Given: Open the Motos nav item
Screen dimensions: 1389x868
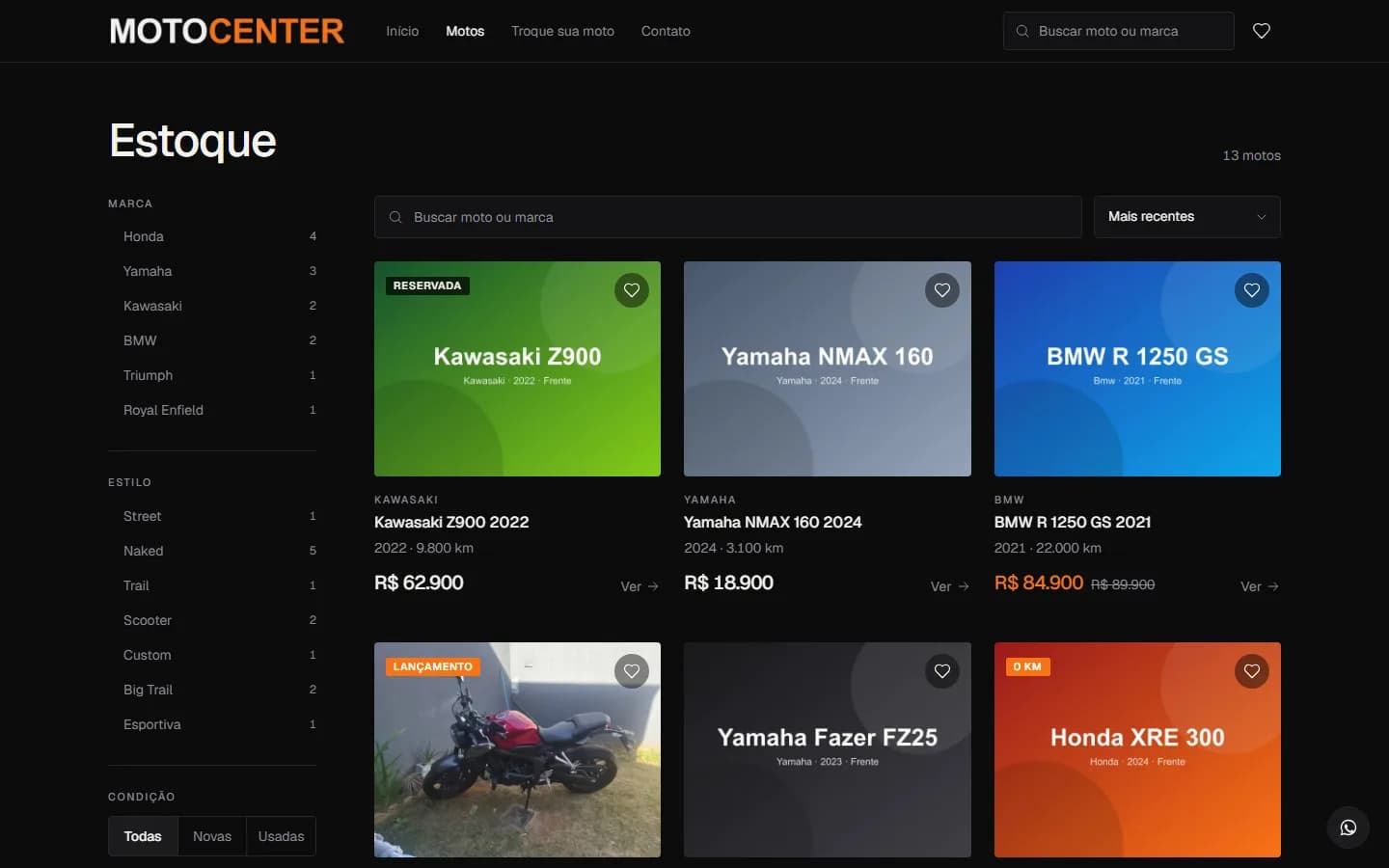Looking at the screenshot, I should [465, 31].
